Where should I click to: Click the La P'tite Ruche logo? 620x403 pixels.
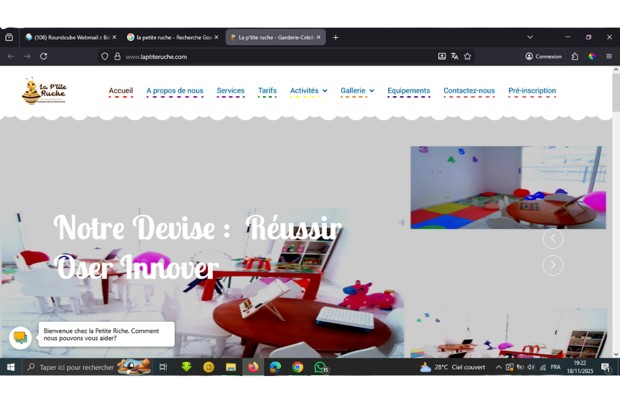click(44, 91)
